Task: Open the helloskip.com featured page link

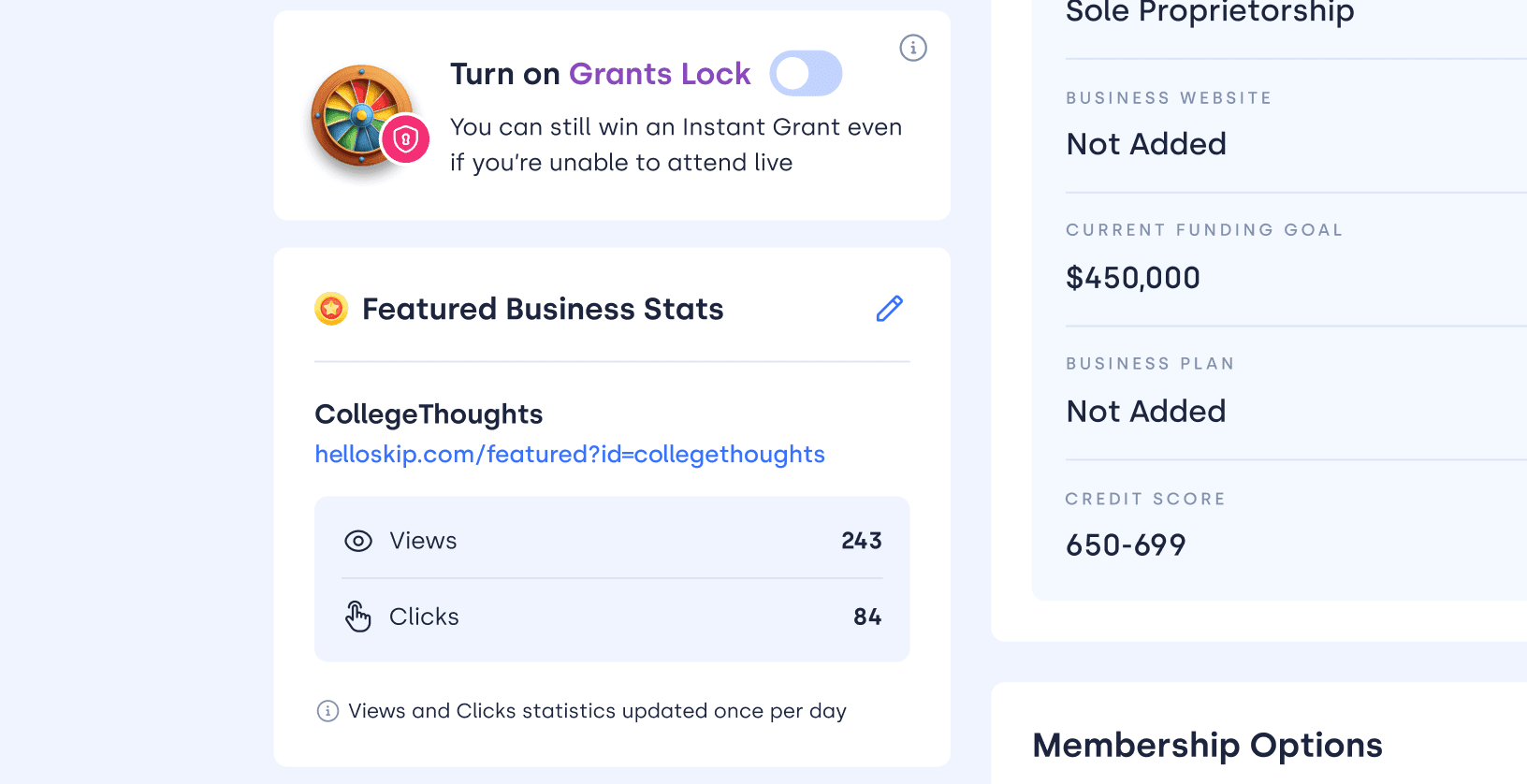Action: [x=570, y=455]
